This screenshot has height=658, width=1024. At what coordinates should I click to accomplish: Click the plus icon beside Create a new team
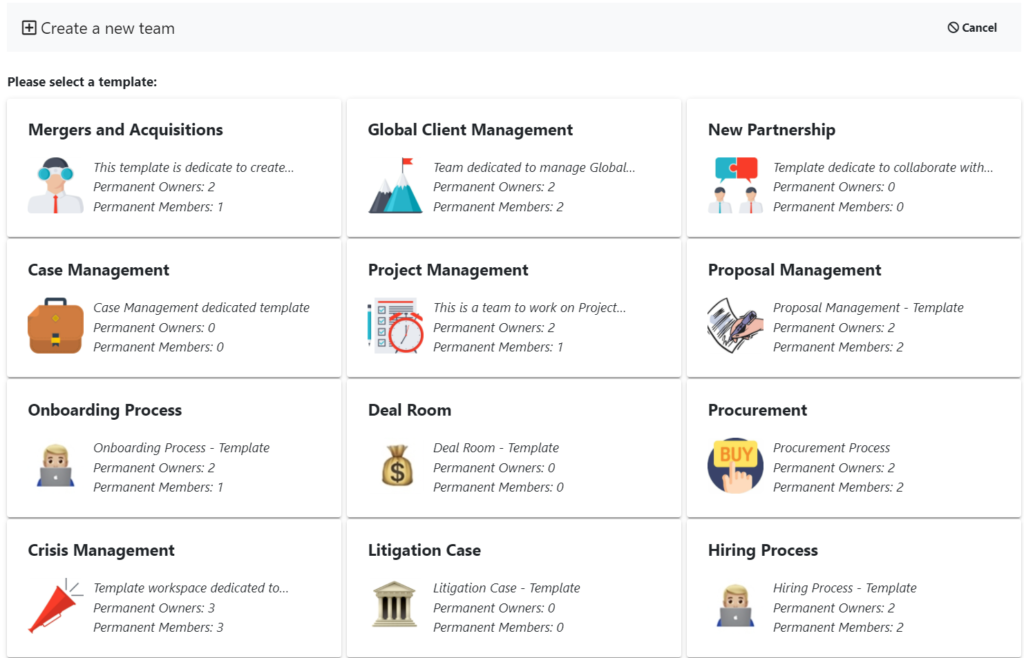click(29, 27)
